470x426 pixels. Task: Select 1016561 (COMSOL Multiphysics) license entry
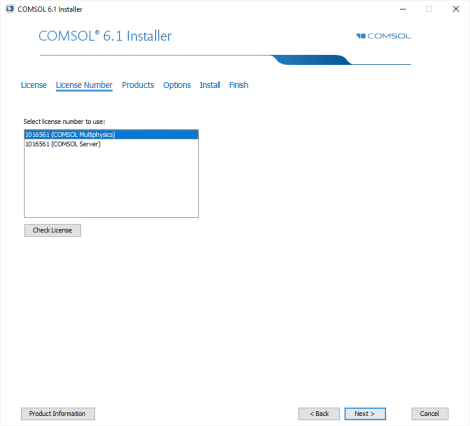click(111, 135)
